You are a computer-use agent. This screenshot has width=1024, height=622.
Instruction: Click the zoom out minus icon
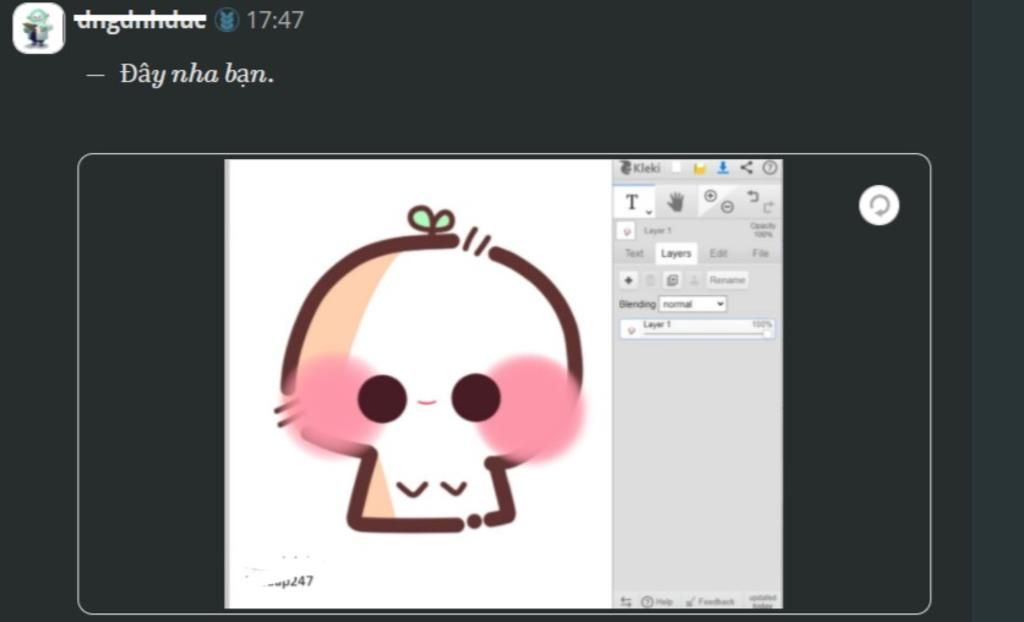pos(727,208)
